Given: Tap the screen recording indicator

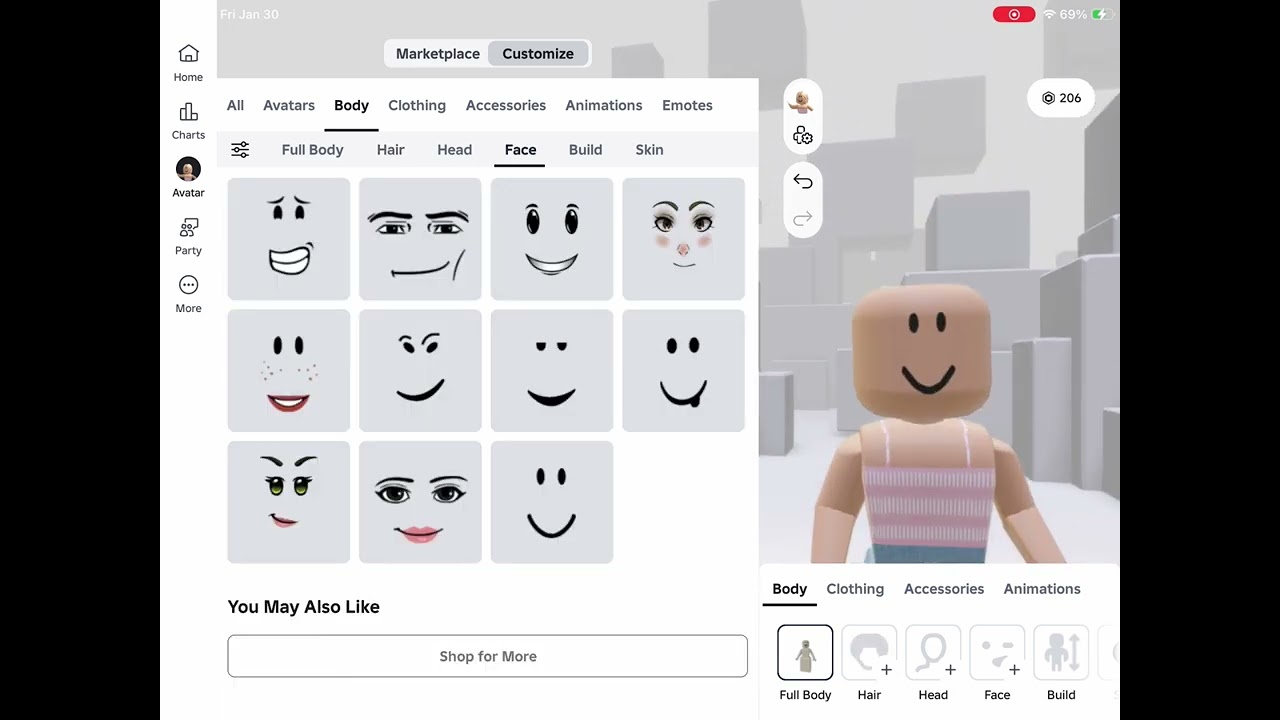Looking at the screenshot, I should 1014,14.
